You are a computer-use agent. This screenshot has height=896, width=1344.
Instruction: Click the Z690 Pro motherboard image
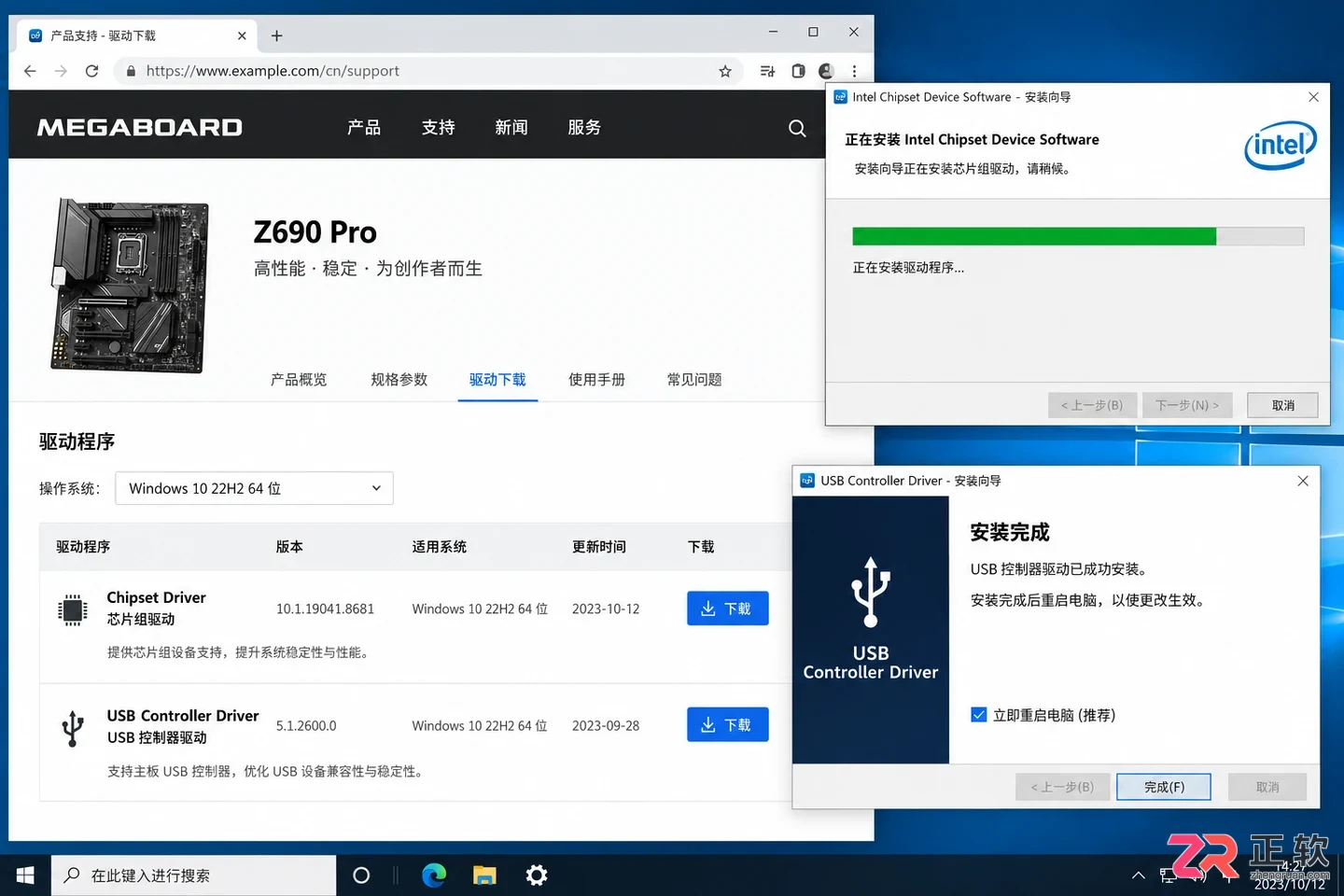[x=130, y=285]
